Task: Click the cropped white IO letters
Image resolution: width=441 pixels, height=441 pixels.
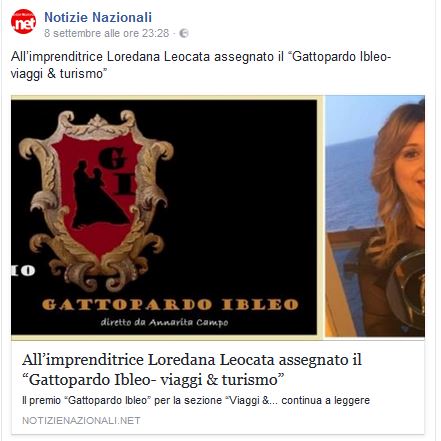Action: (23, 270)
